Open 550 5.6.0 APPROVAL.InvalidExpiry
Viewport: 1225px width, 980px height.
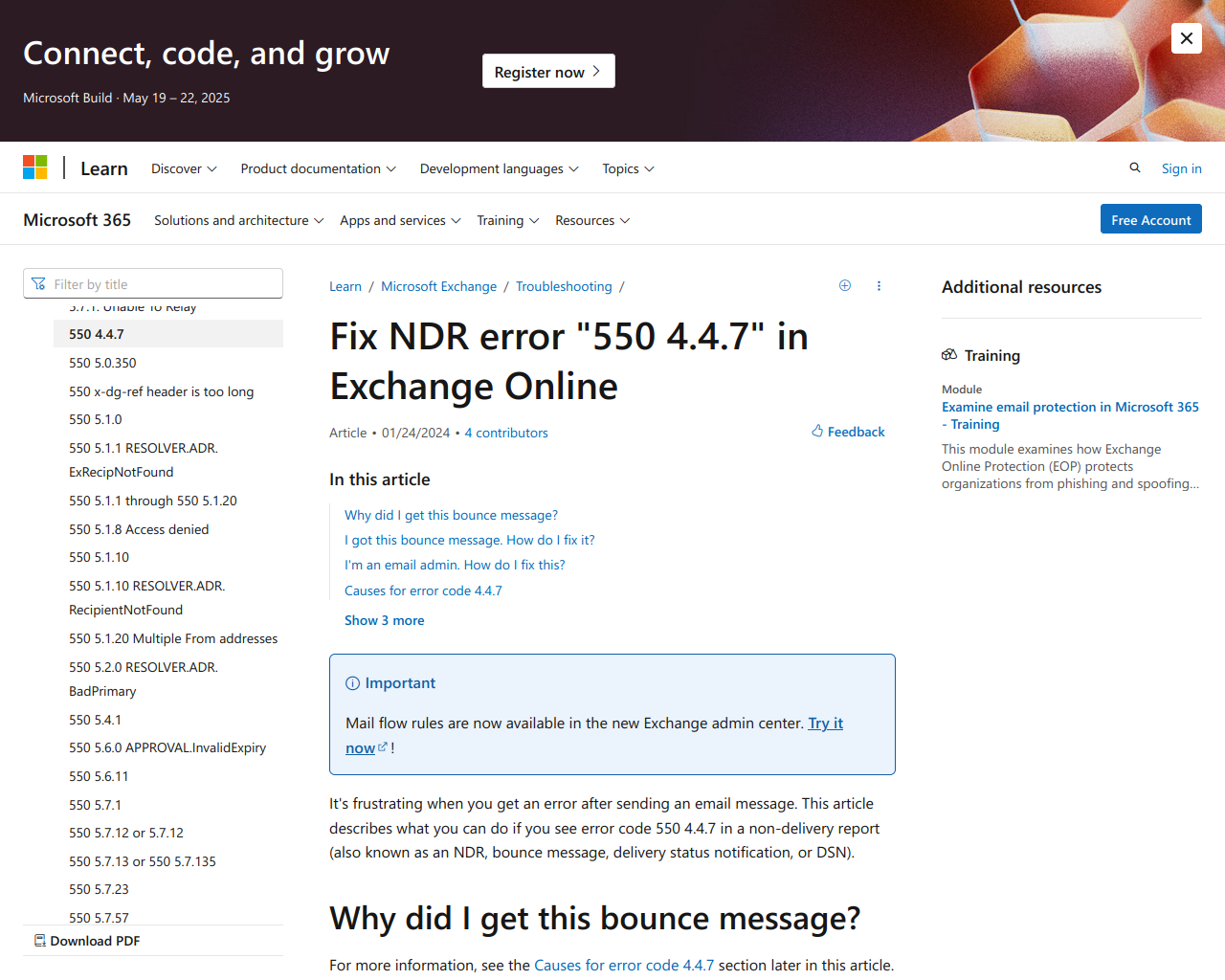pos(167,747)
